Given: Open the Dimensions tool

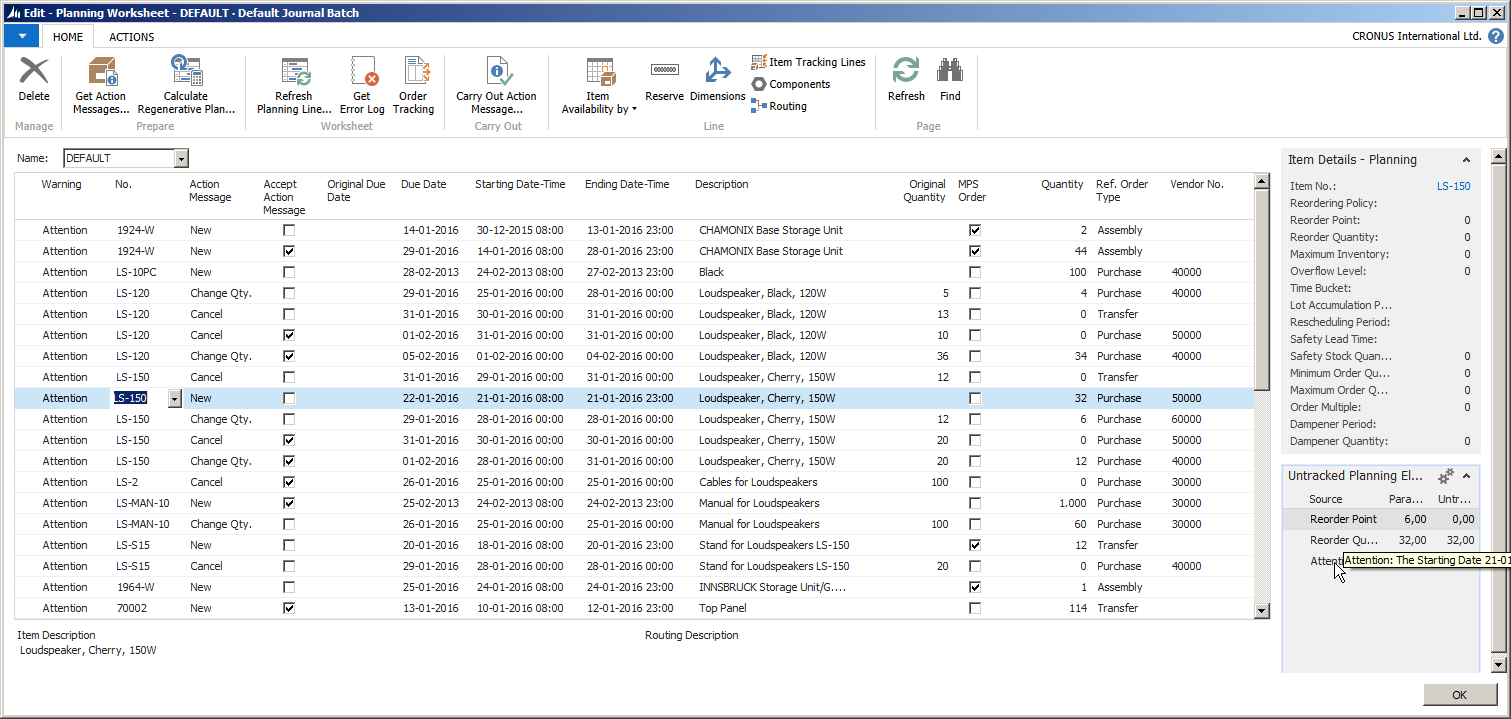Looking at the screenshot, I should click(717, 72).
